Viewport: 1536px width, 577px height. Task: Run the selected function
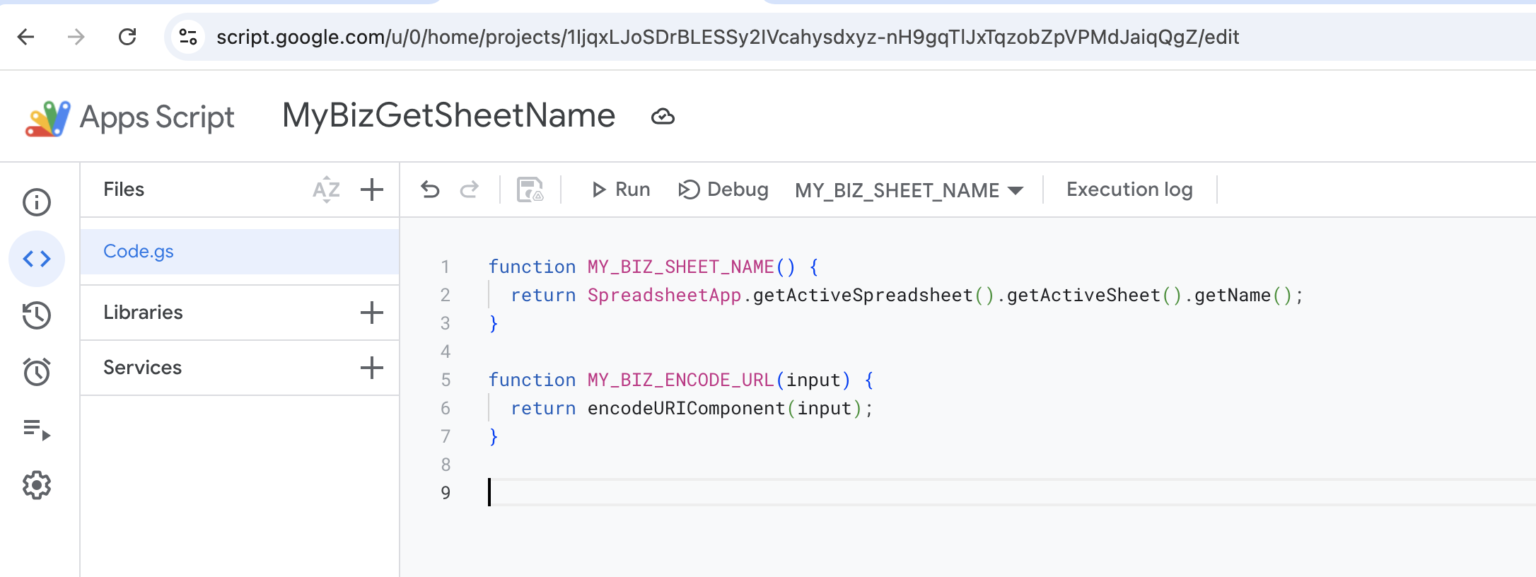[620, 189]
